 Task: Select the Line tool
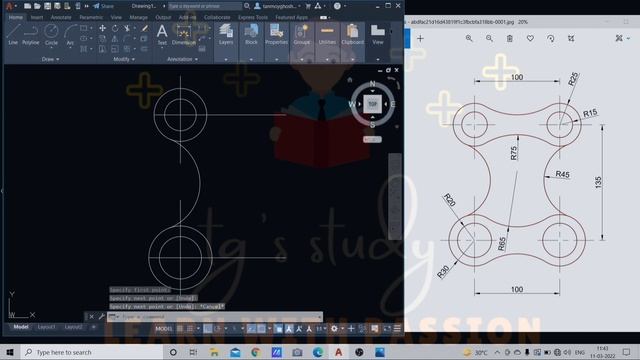click(13, 34)
